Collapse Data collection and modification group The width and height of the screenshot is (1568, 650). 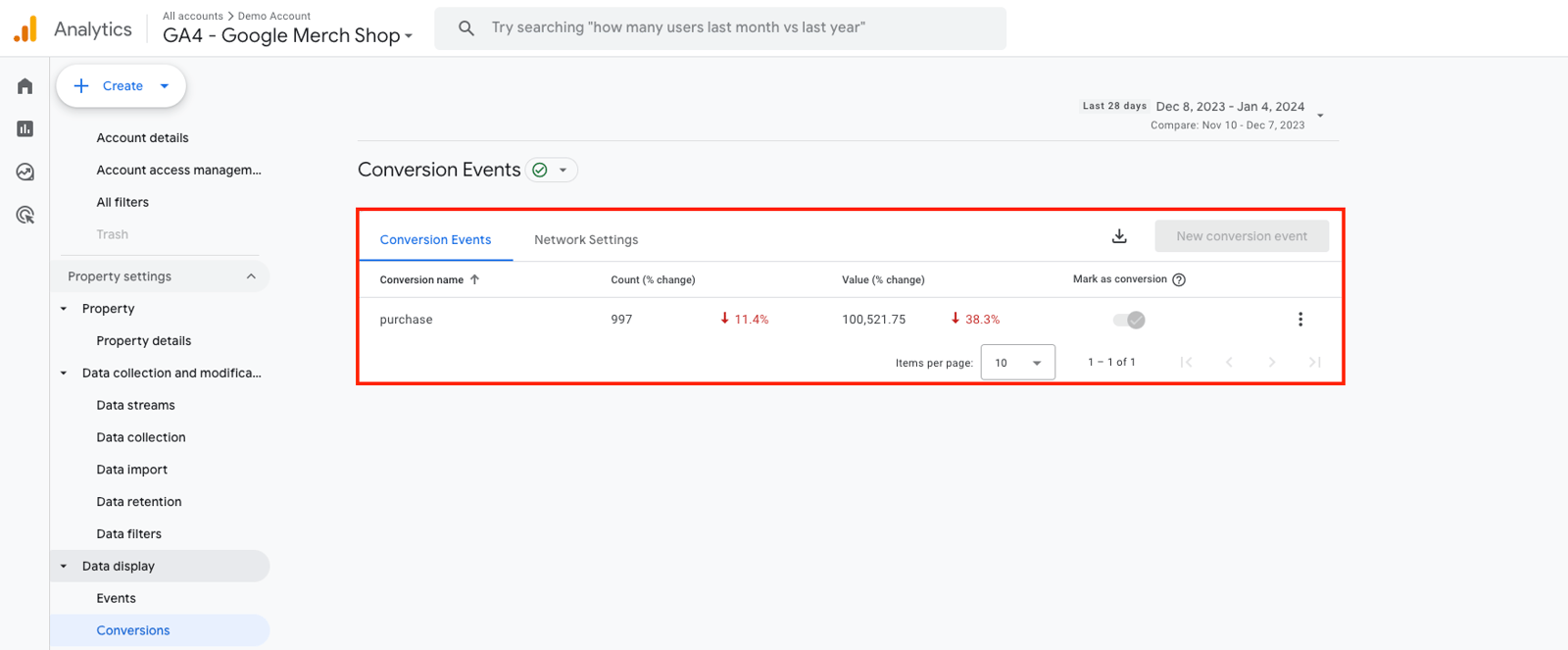pos(64,374)
